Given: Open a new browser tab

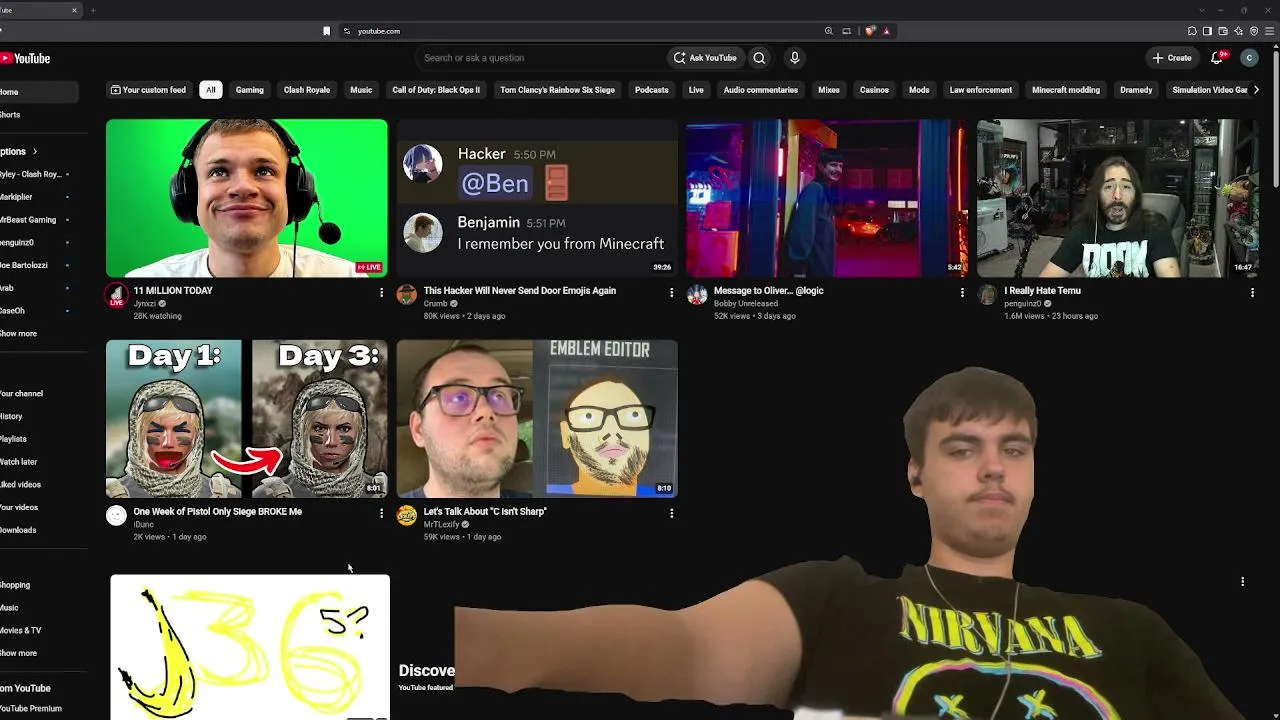Looking at the screenshot, I should point(93,10).
